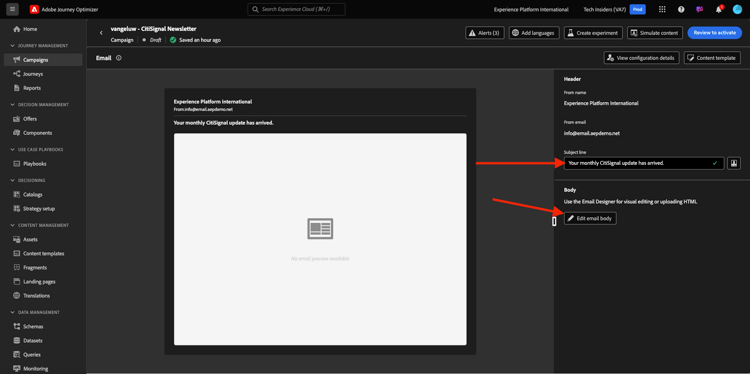Open the Experience Platform International org switcher
This screenshot has height=374, width=750.
(x=531, y=9)
